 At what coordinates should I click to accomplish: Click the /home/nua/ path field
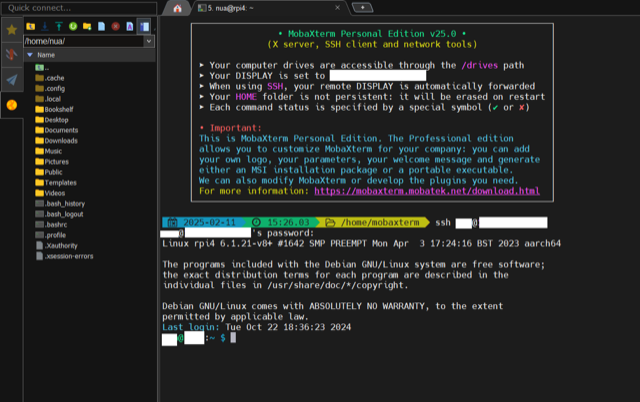click(83, 41)
